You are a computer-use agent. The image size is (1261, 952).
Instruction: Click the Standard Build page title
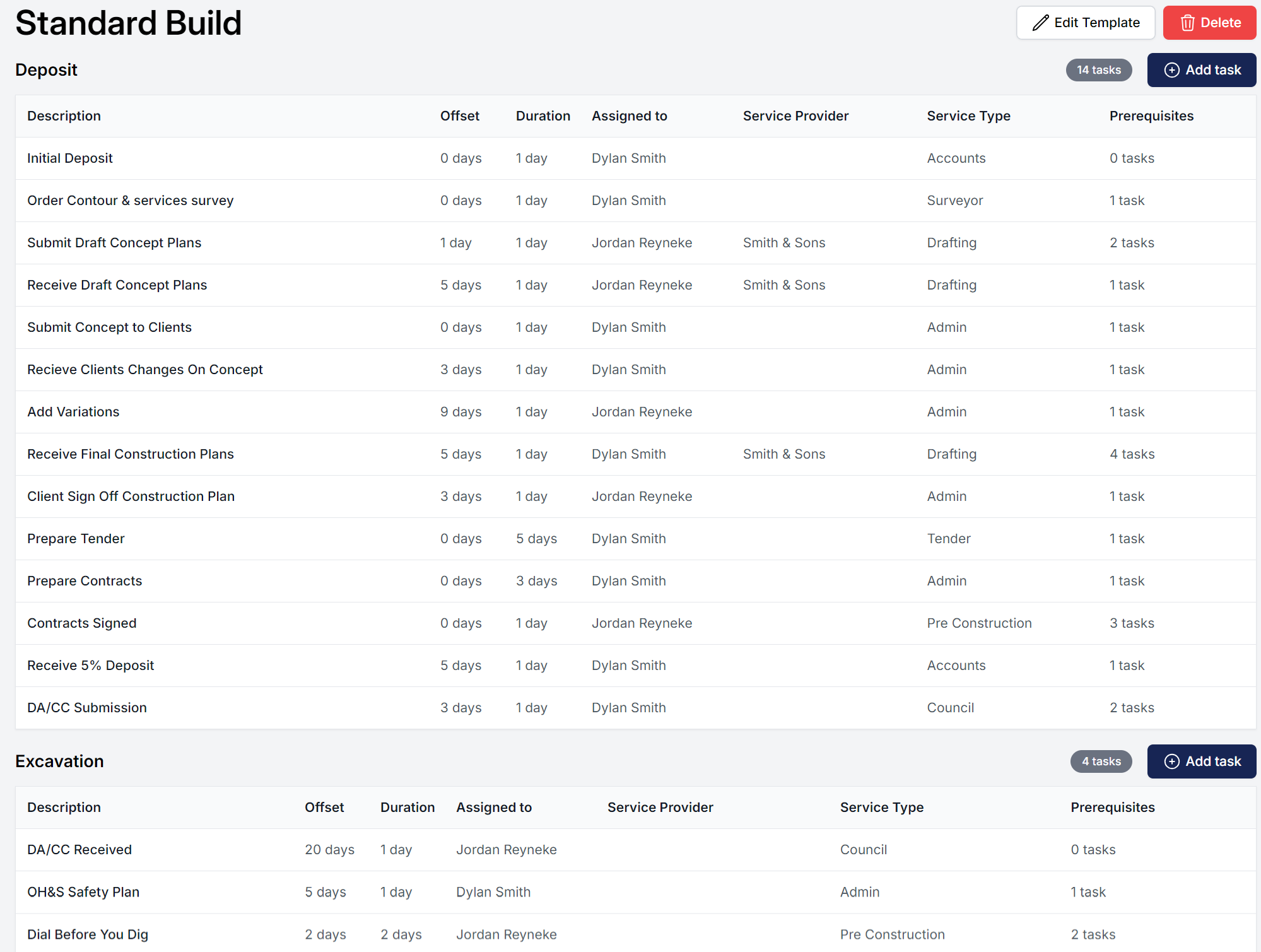128,23
